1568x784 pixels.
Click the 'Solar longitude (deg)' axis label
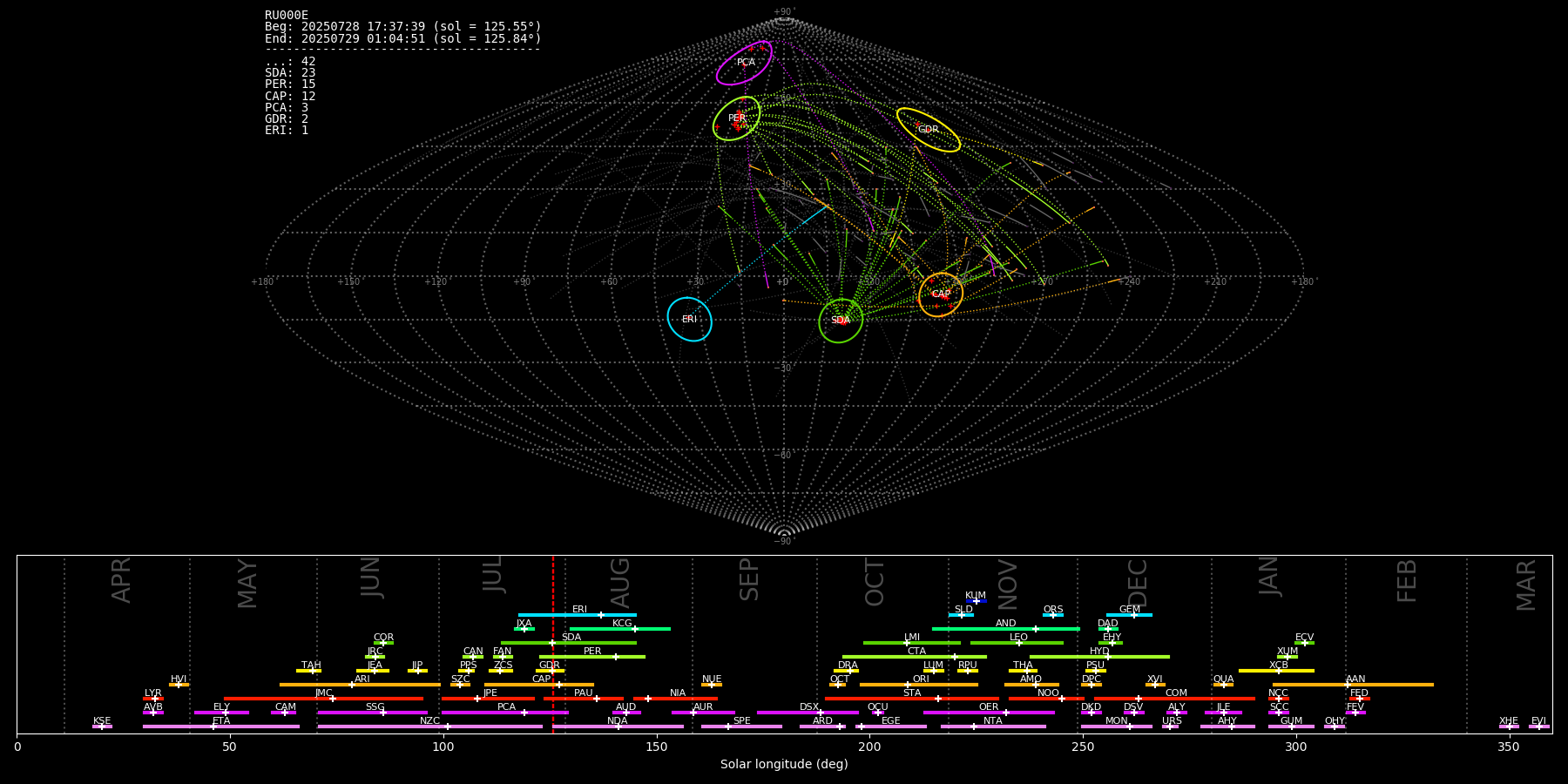784,764
